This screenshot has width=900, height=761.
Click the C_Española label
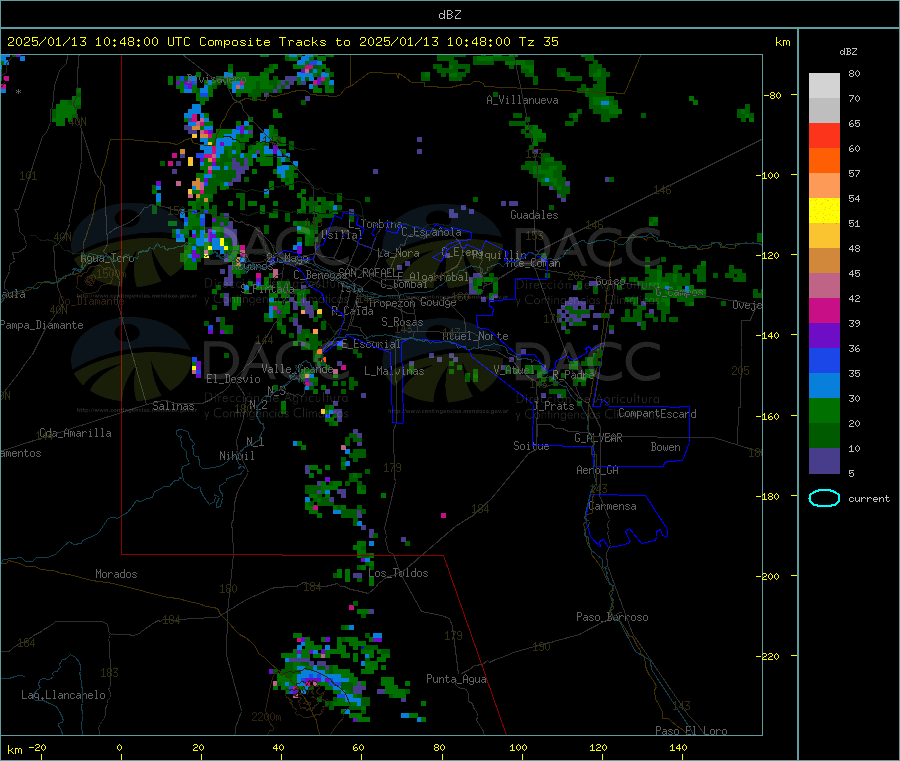[431, 232]
